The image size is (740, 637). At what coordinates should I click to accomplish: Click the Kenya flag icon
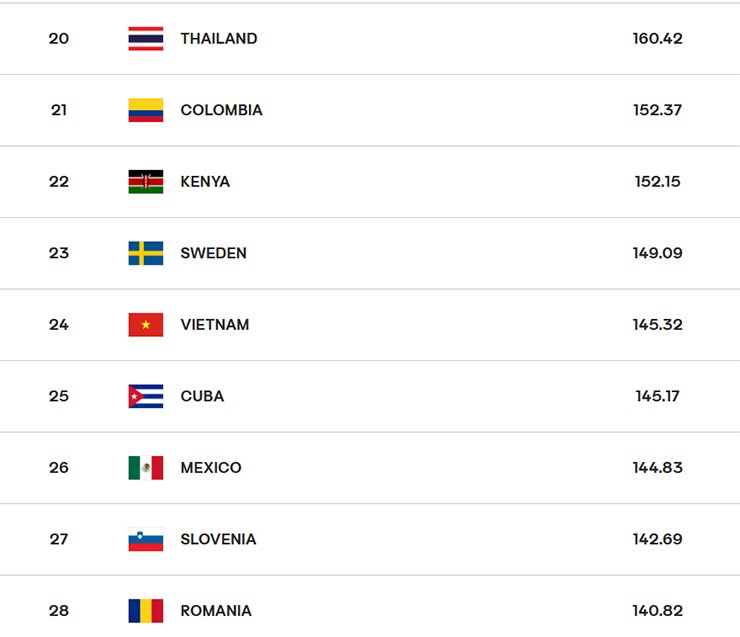point(146,182)
